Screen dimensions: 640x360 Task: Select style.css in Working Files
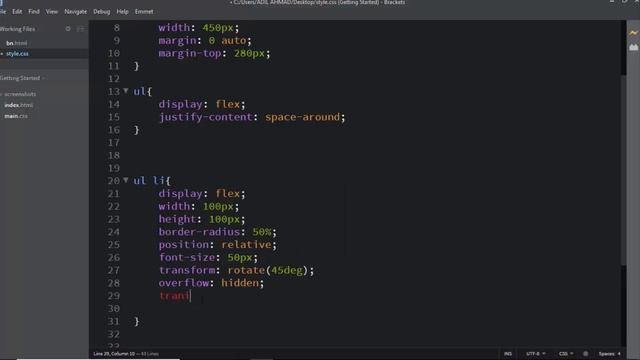click(17, 53)
